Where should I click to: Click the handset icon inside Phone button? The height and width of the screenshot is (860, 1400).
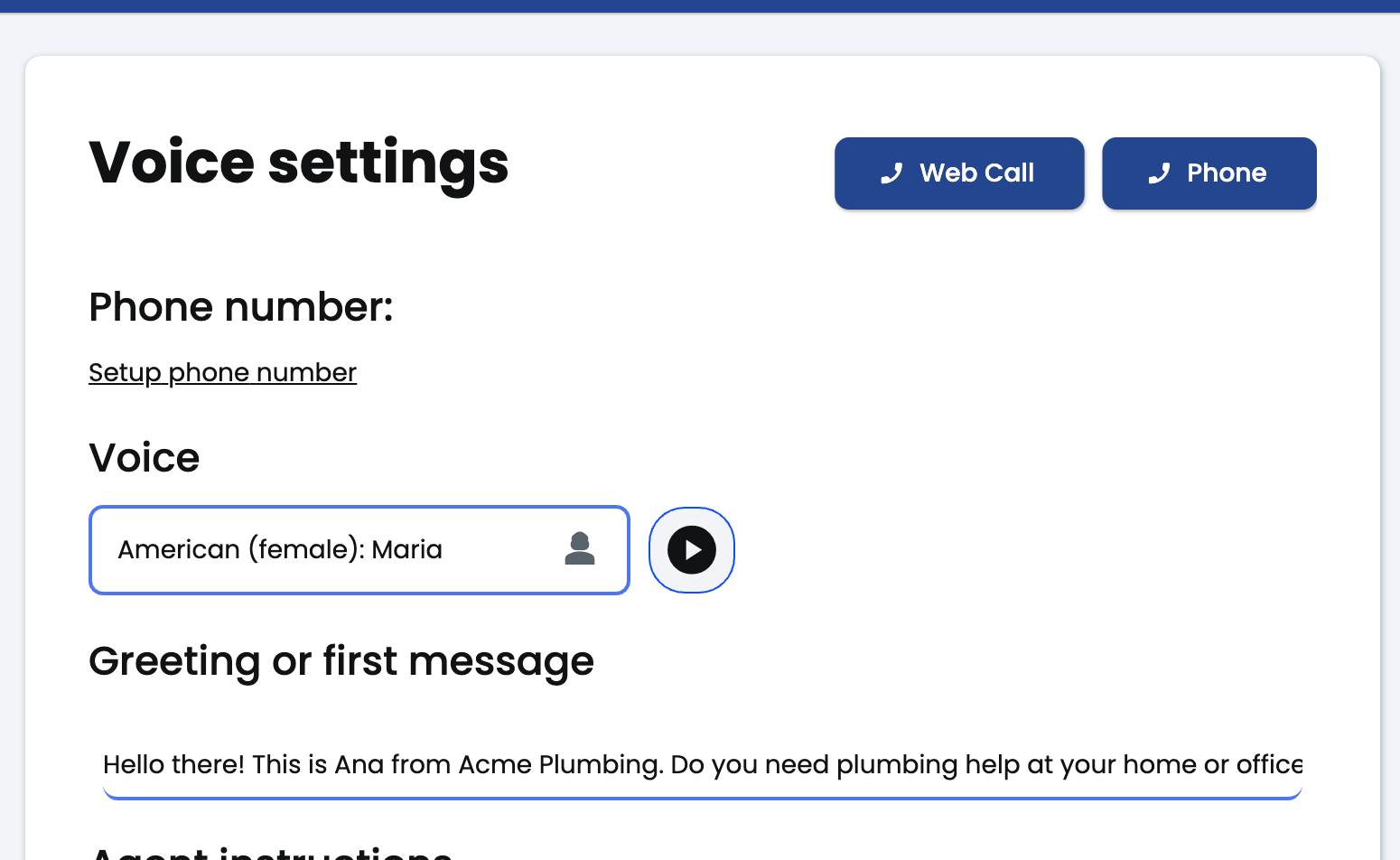point(1159,173)
